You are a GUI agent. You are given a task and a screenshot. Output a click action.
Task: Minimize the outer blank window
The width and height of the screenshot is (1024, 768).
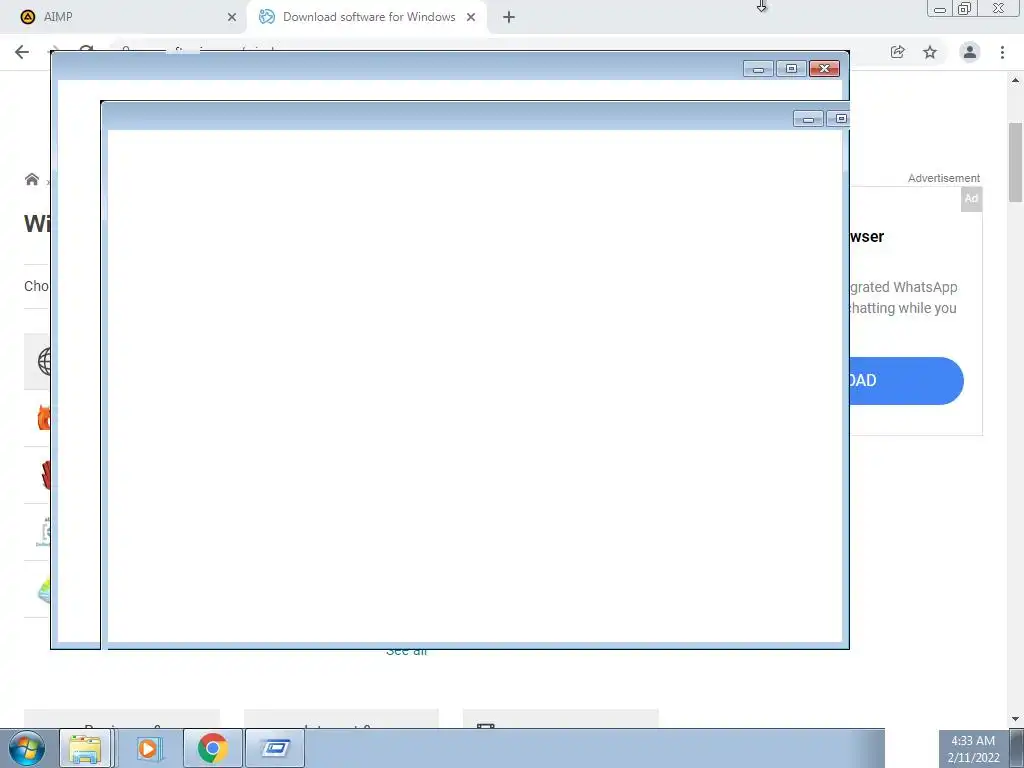[758, 69]
